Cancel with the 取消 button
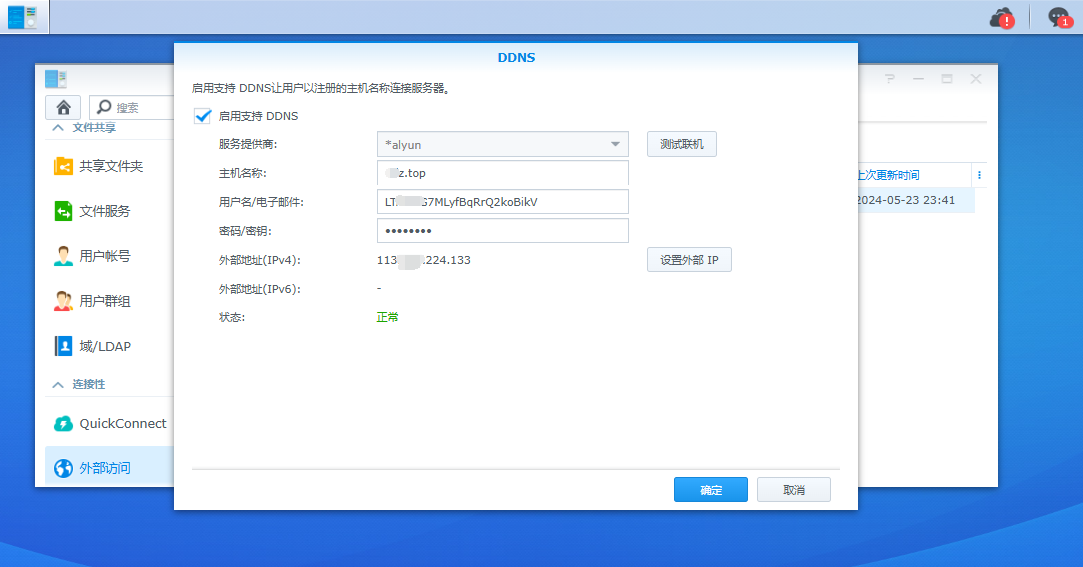This screenshot has width=1083, height=567. tap(794, 490)
